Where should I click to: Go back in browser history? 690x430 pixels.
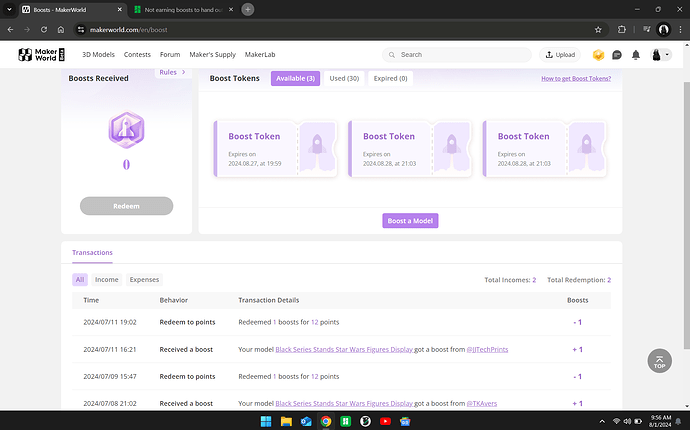[11, 29]
